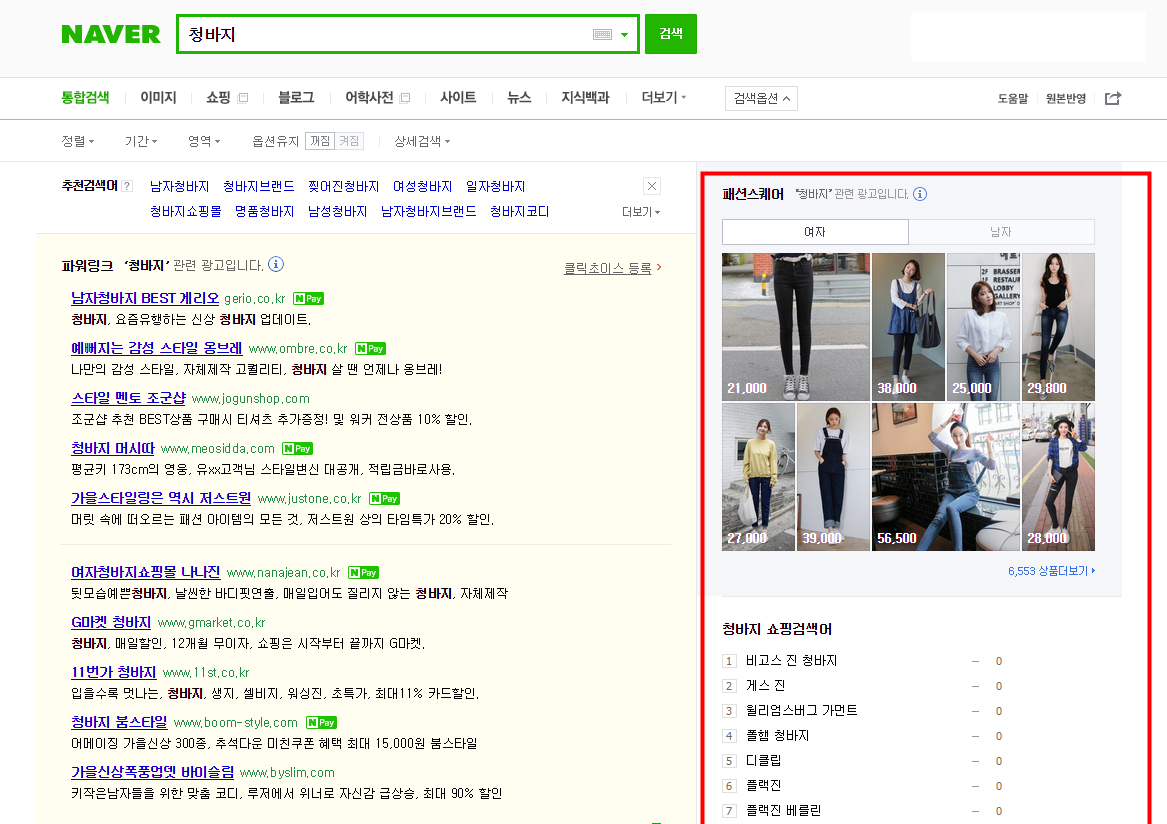Click info icon beside 파워링크 heading

[x=276, y=264]
